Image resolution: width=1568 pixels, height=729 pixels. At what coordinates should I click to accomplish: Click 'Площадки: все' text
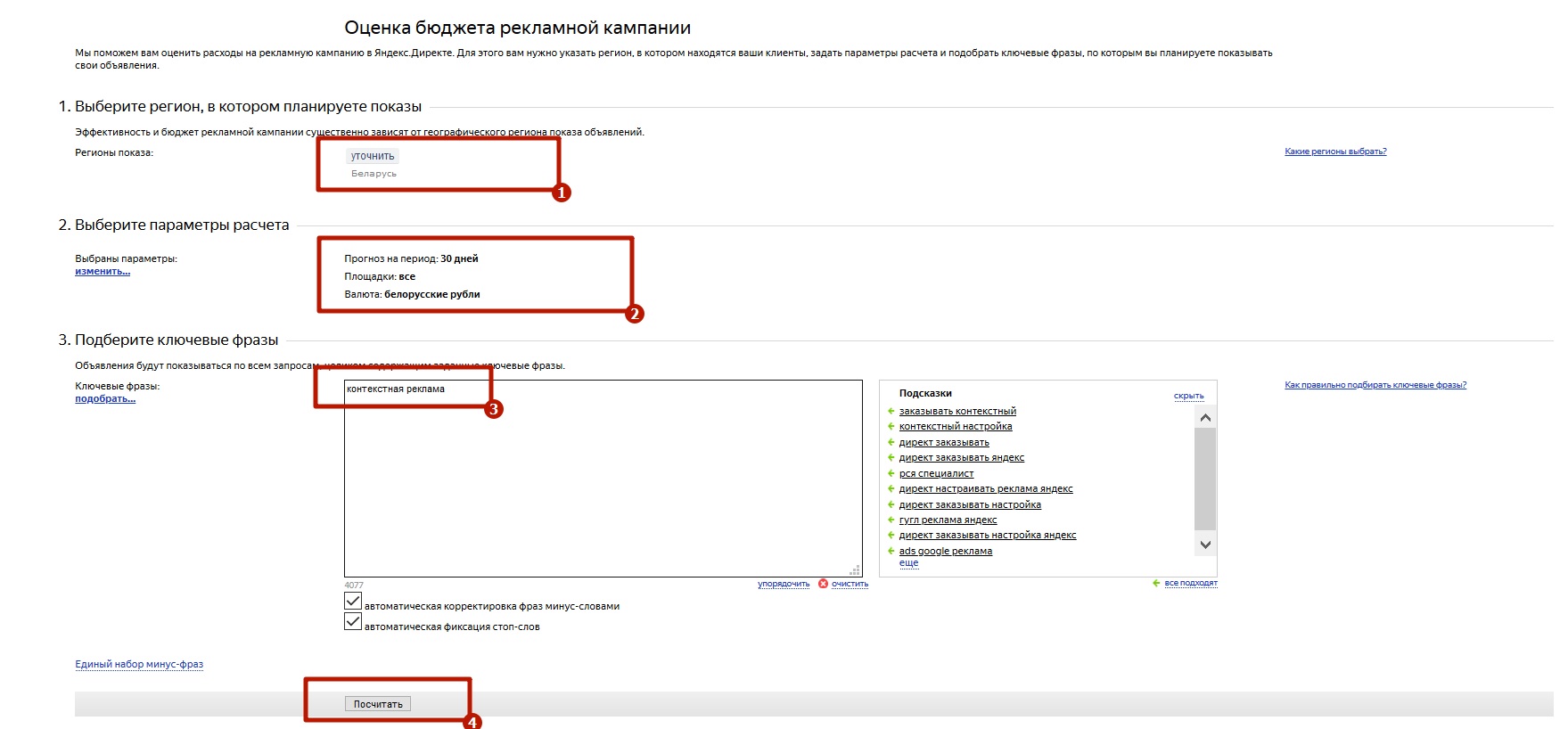point(380,276)
